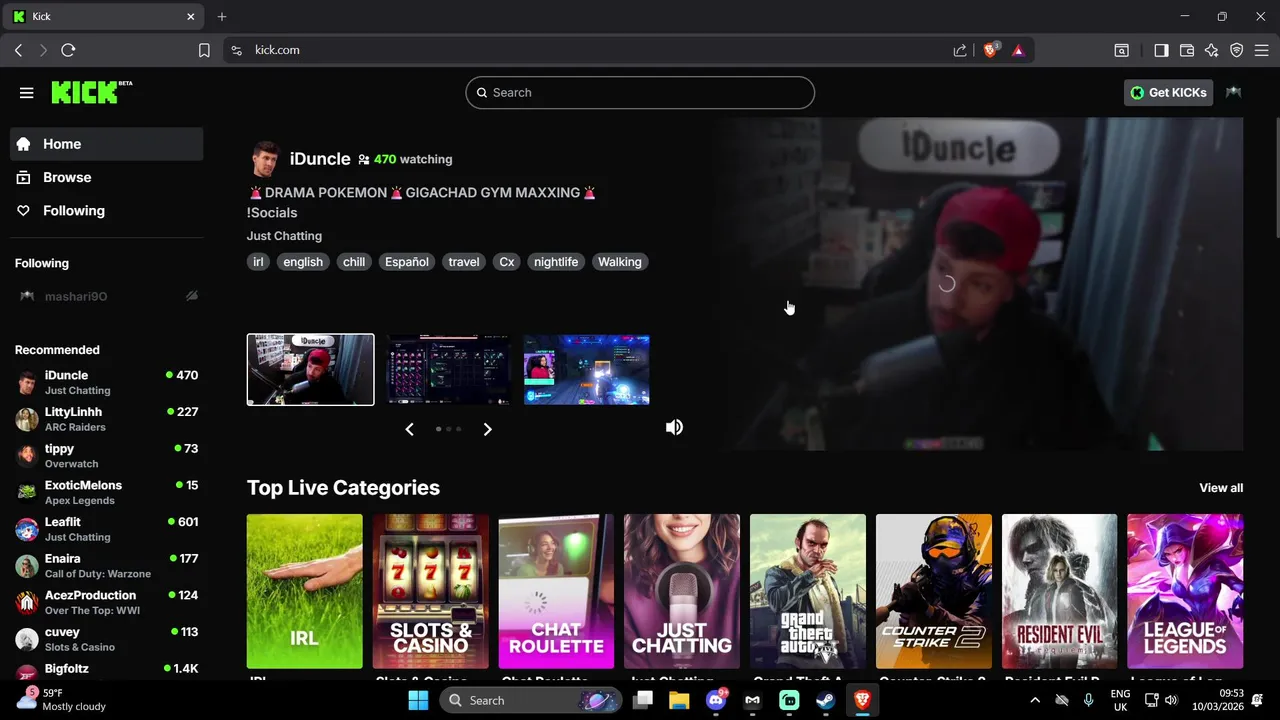Open a new browser tab
The image size is (1280, 720).
tap(222, 16)
